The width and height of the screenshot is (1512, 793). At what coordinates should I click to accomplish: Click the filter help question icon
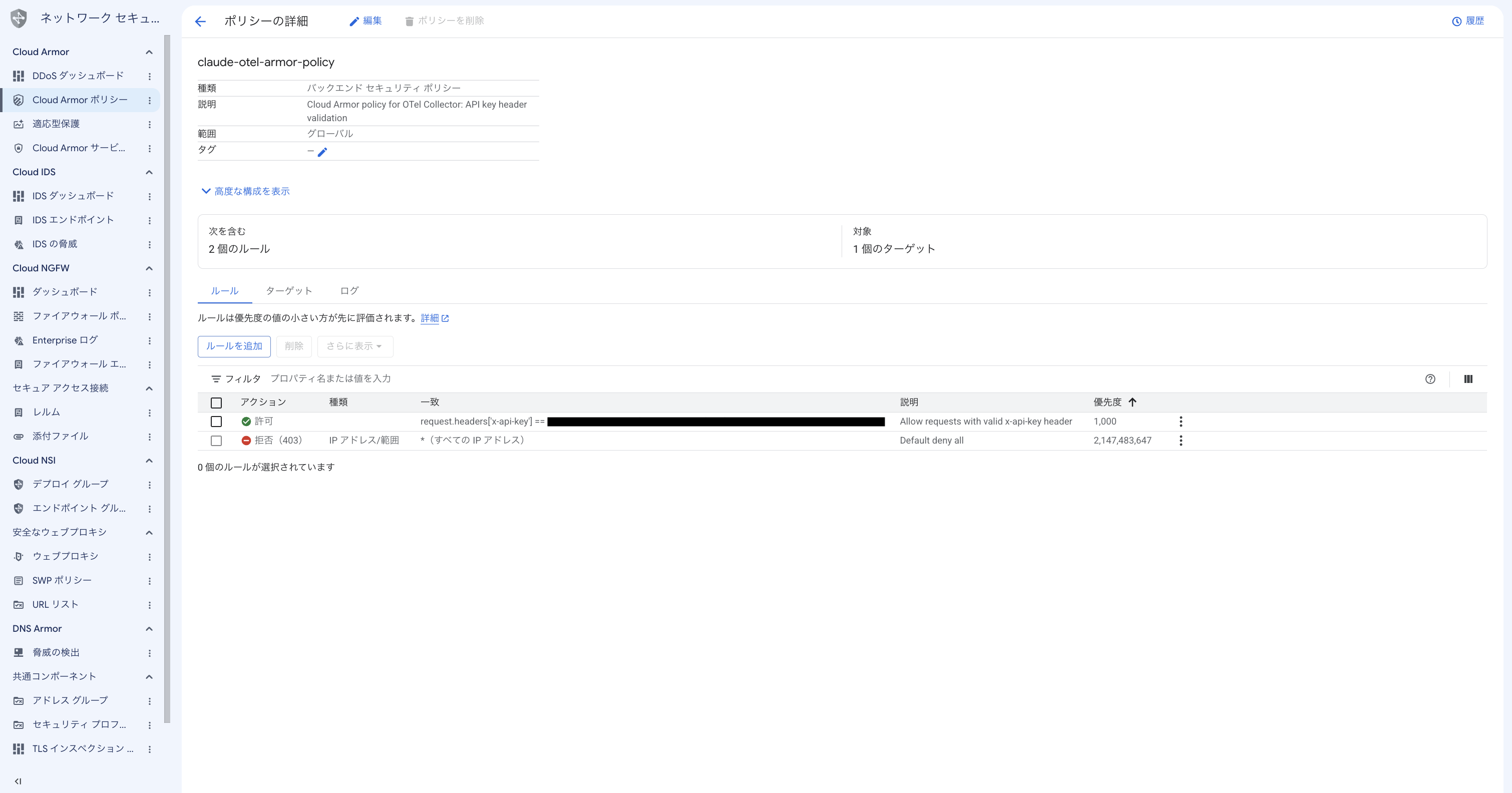[1430, 379]
